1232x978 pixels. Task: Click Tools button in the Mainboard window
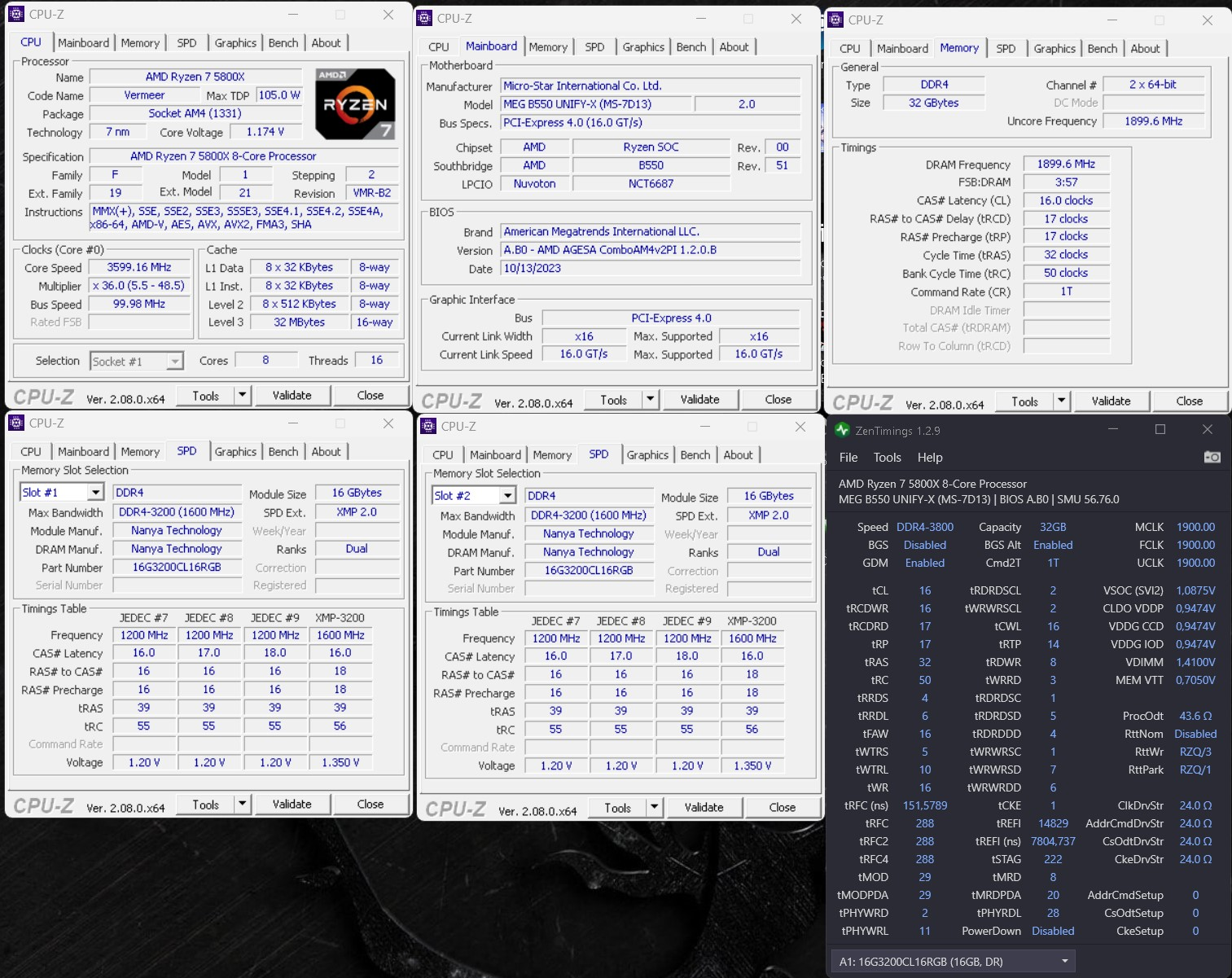coord(614,399)
